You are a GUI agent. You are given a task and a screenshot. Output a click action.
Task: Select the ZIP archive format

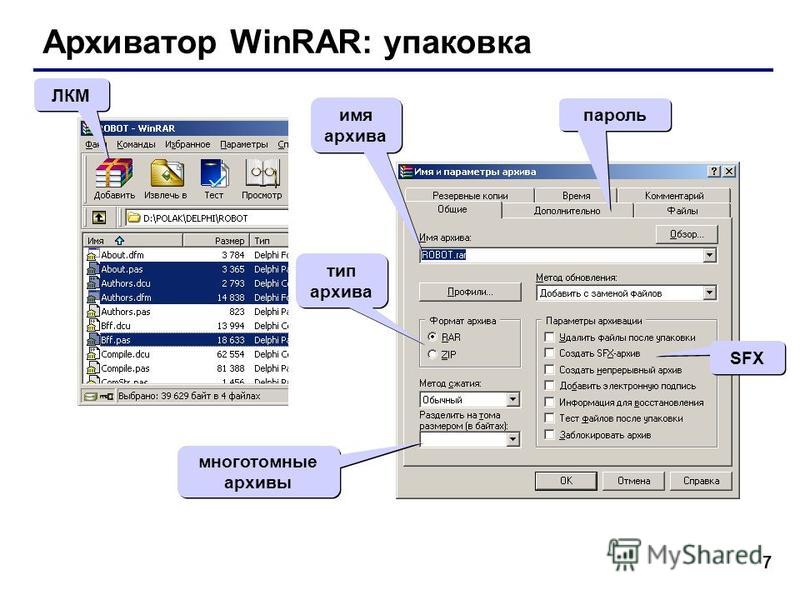tap(433, 354)
